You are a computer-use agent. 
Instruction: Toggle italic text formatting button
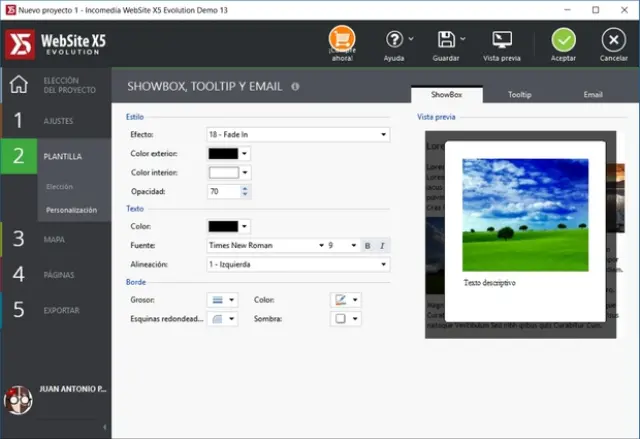pyautogui.click(x=382, y=245)
